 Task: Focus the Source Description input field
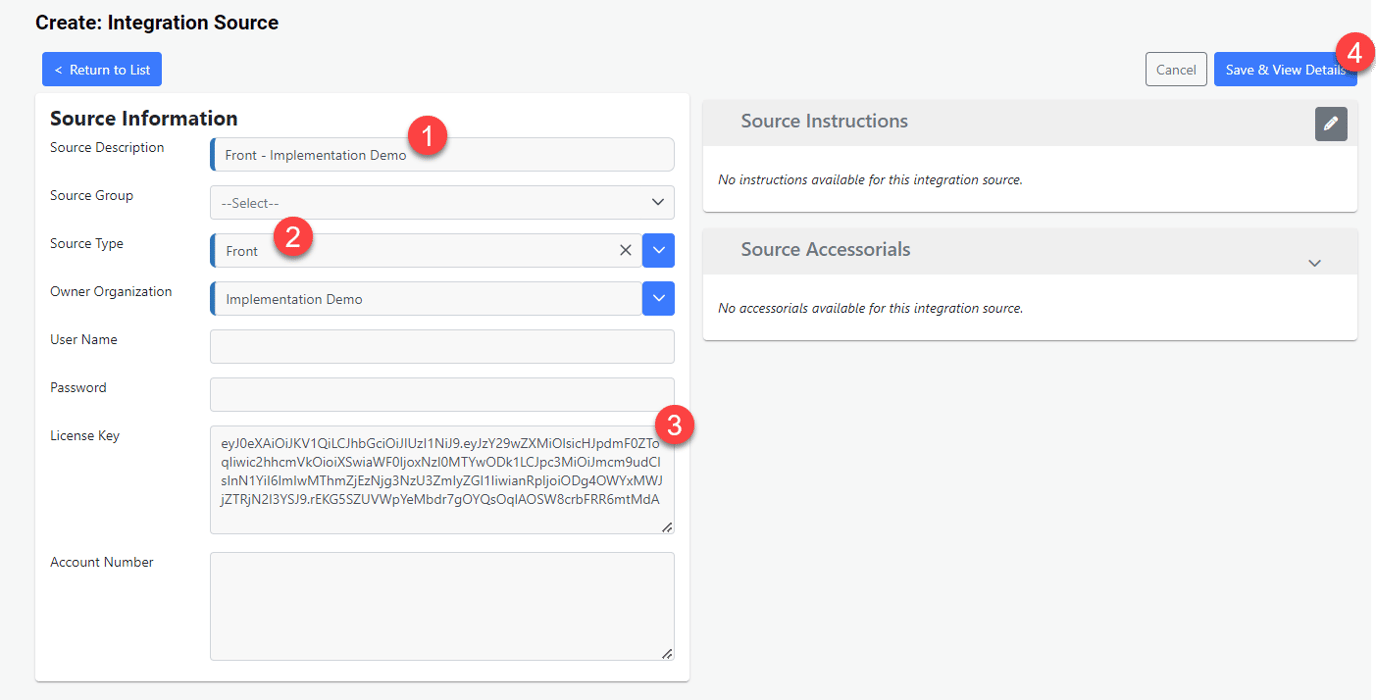442,155
